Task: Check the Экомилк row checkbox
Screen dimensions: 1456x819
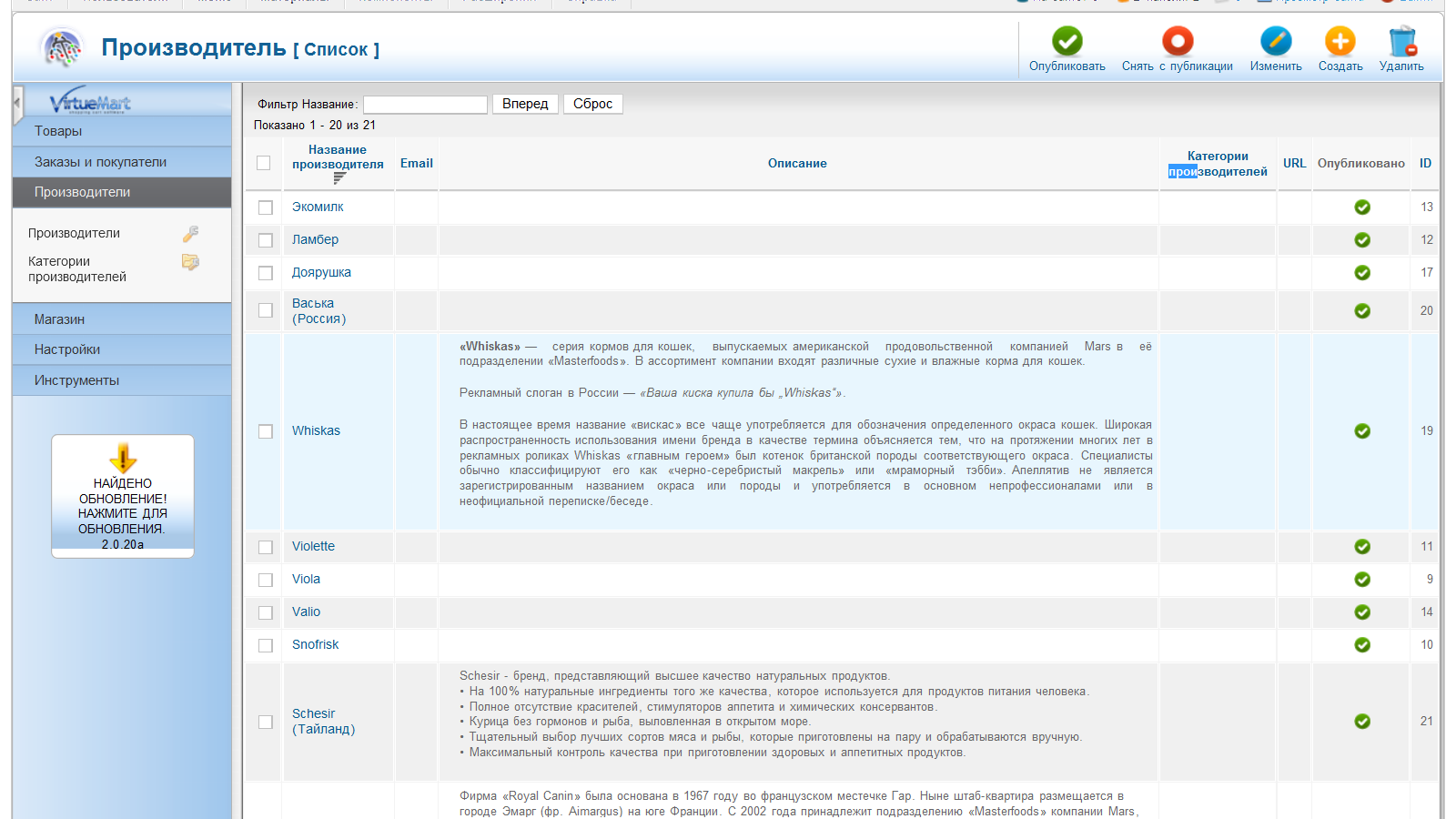Action: click(266, 207)
